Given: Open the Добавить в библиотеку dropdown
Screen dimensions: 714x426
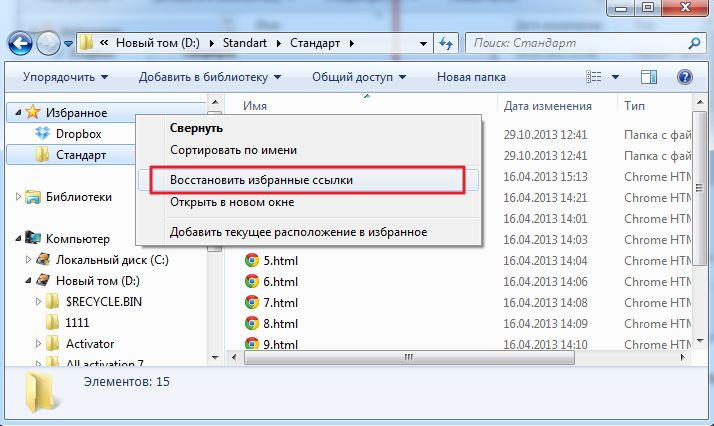Looking at the screenshot, I should 210,77.
